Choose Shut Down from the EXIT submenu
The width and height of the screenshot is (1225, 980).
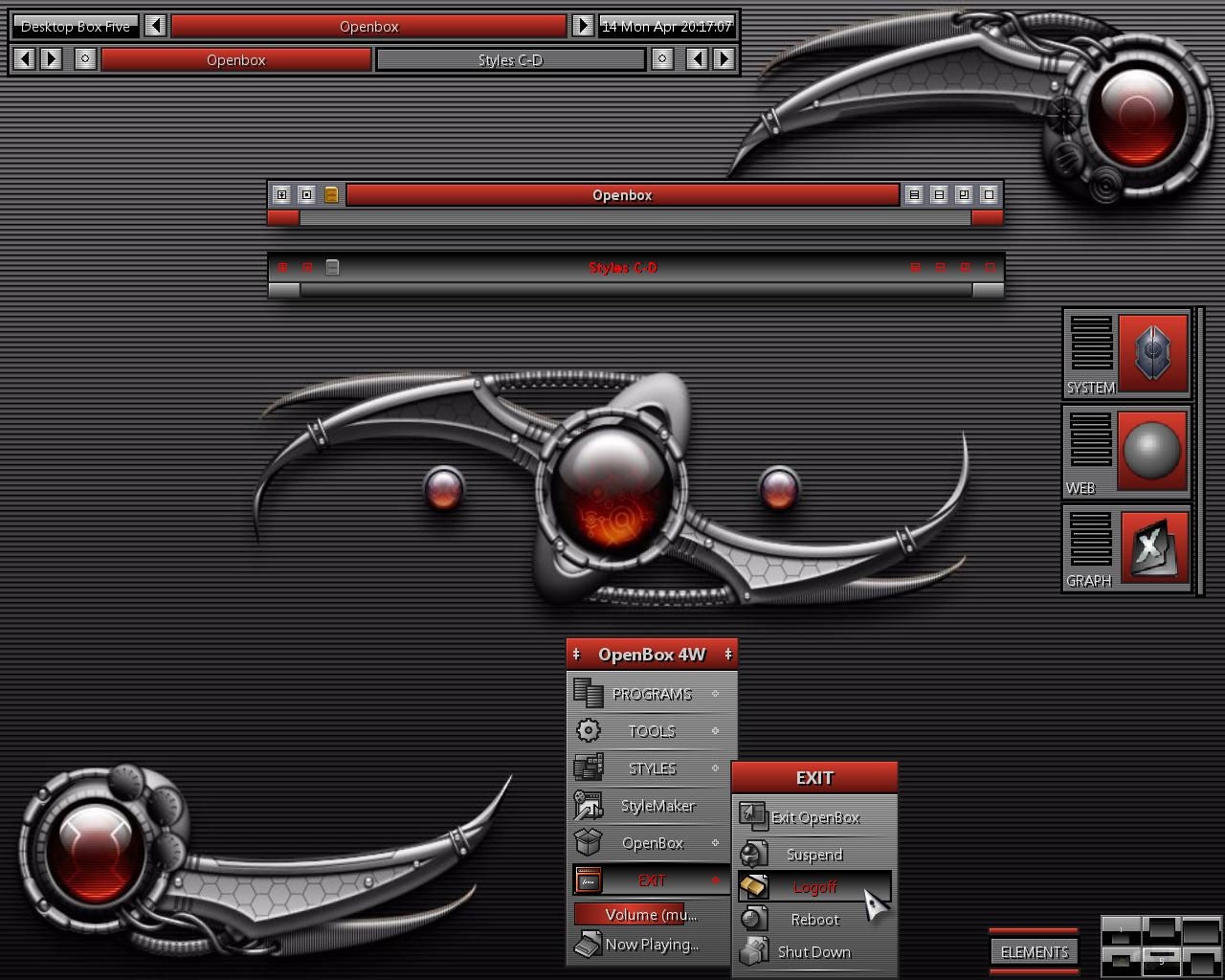(814, 951)
